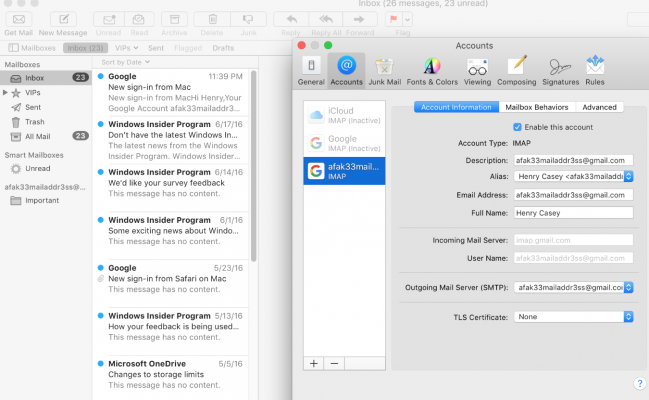
Task: Click the Reply arrow icon
Action: pos(291,19)
